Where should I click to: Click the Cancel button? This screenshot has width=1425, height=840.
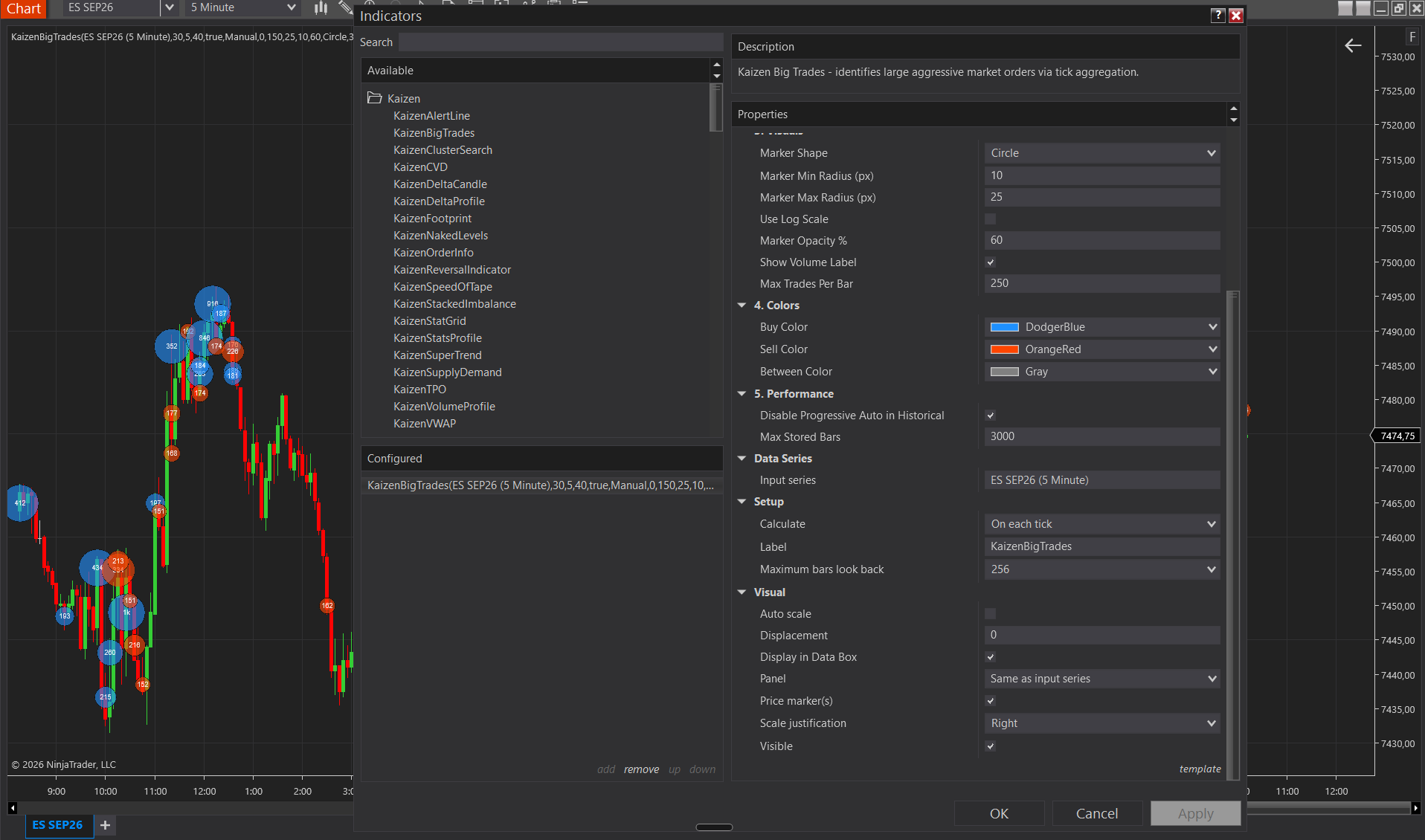(1097, 813)
